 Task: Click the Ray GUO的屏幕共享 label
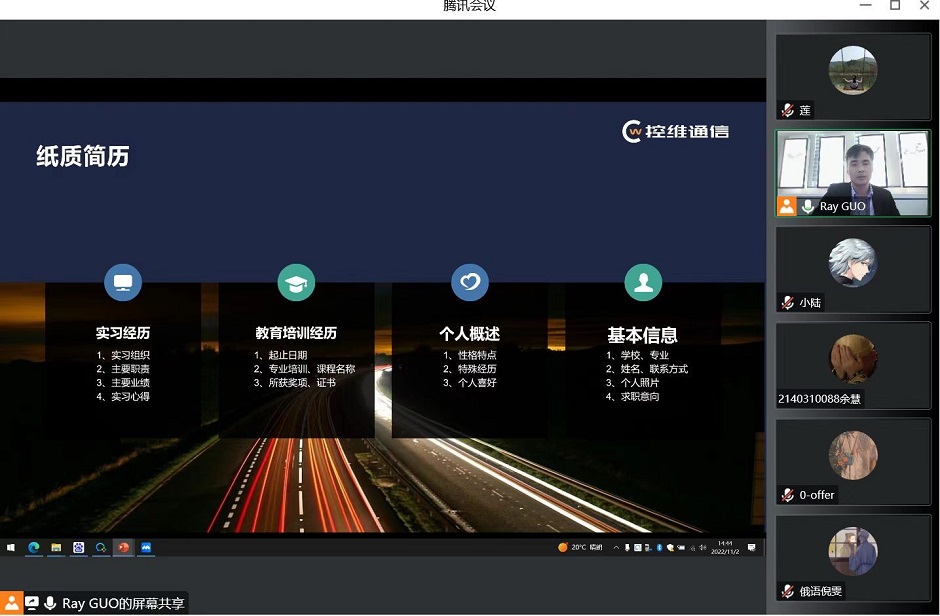123,603
